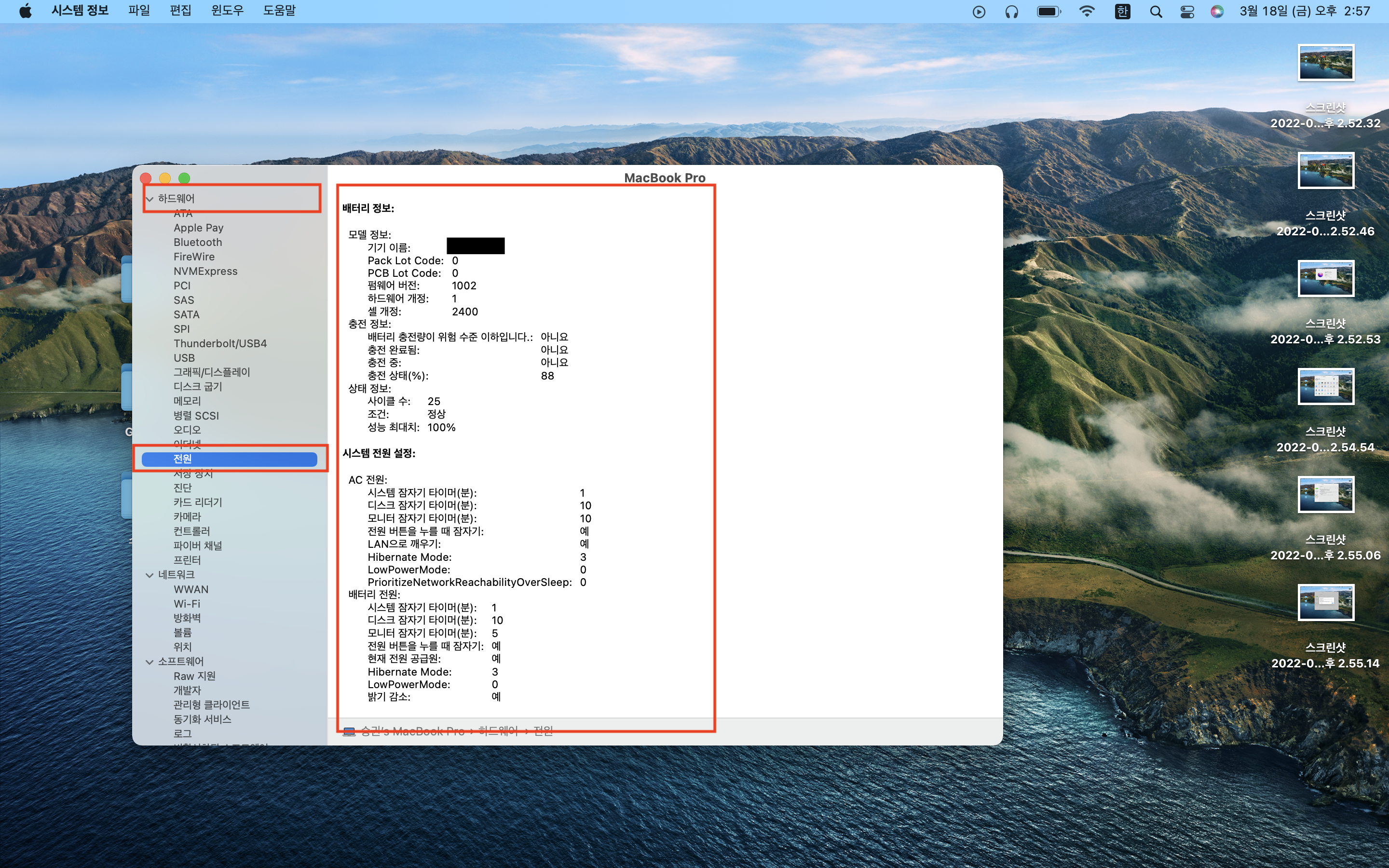Image resolution: width=1389 pixels, height=868 pixels.
Task: Select Thunderbolt/USB4 in the sidebar
Action: pos(220,343)
